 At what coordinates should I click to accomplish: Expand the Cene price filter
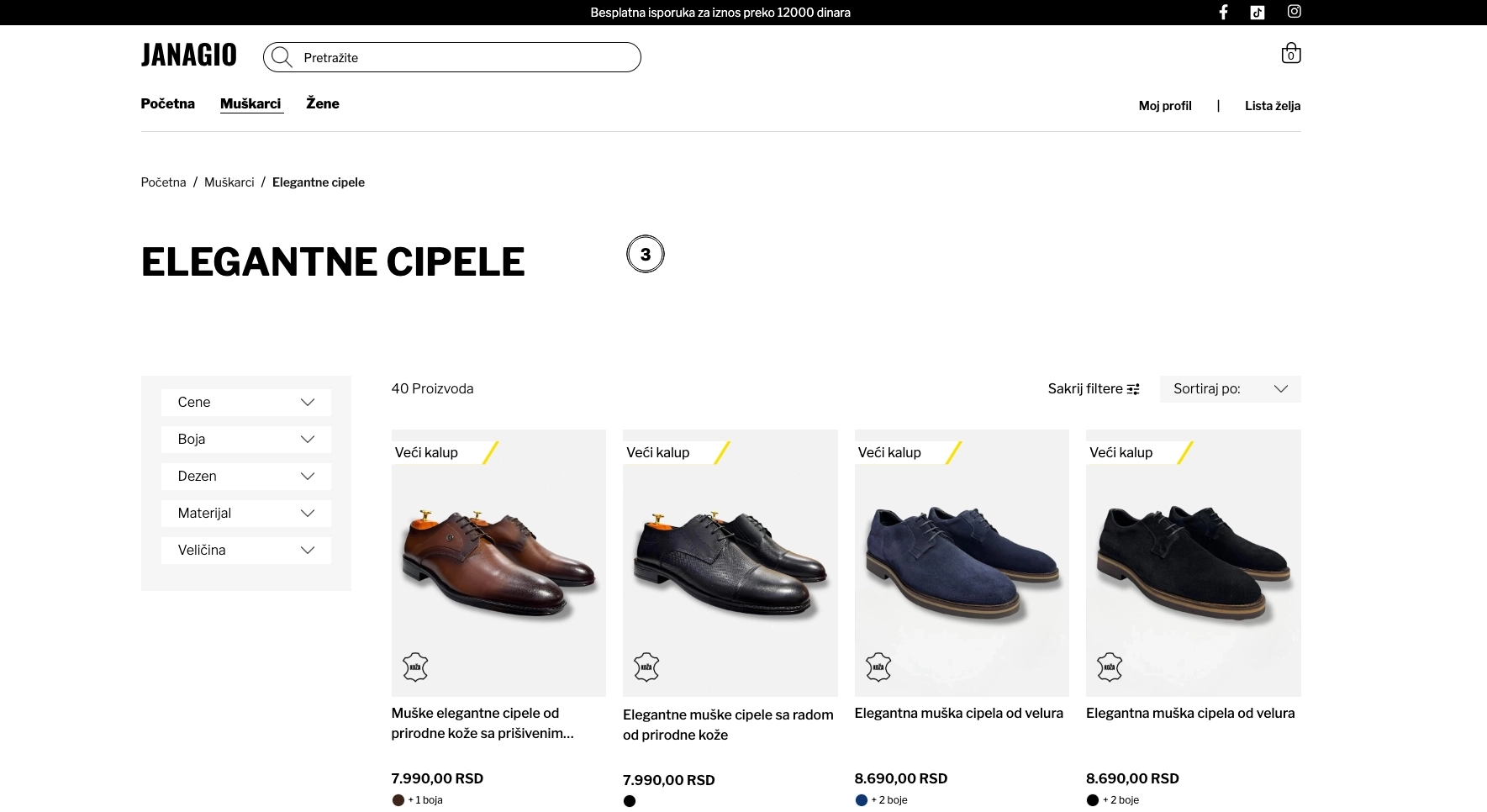245,403
